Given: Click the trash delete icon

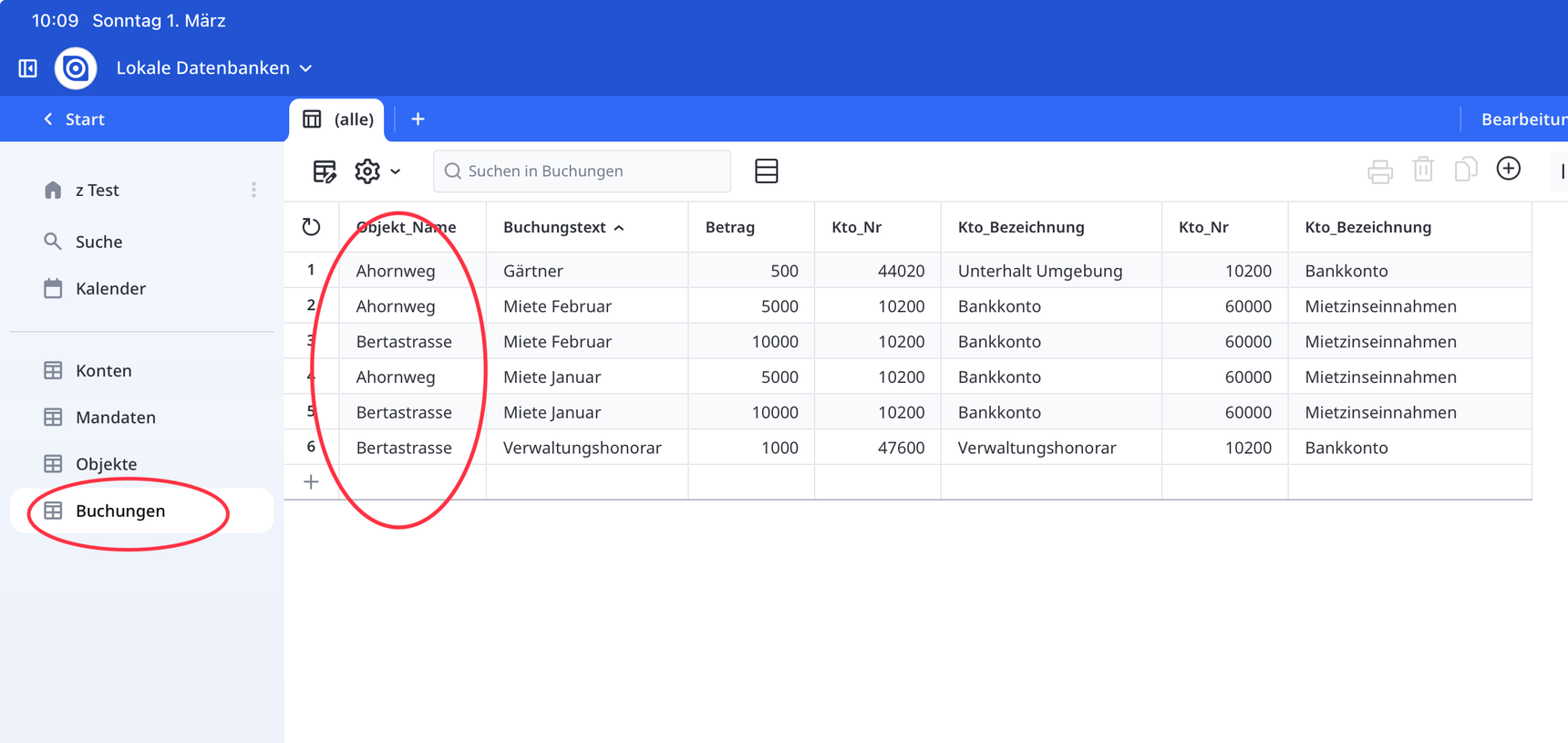Looking at the screenshot, I should pyautogui.click(x=1422, y=170).
